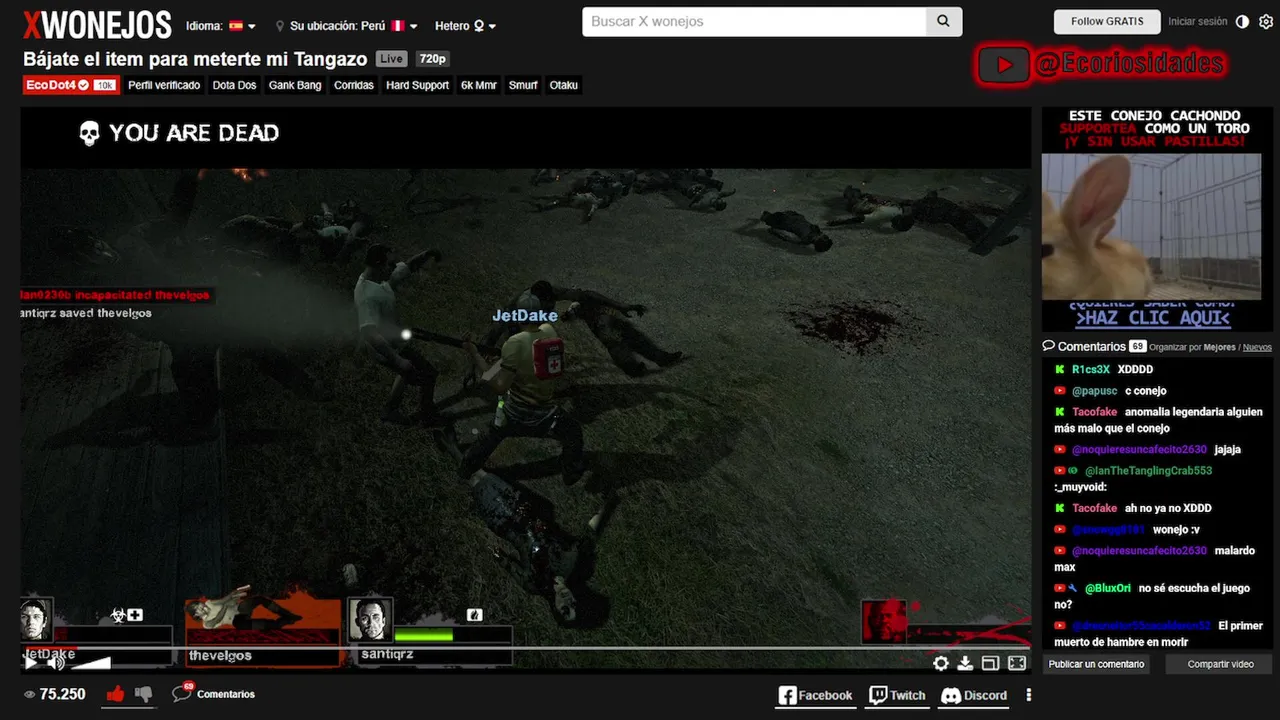Open the EcoDot4 channel tag
1280x720 pixels.
(x=70, y=85)
